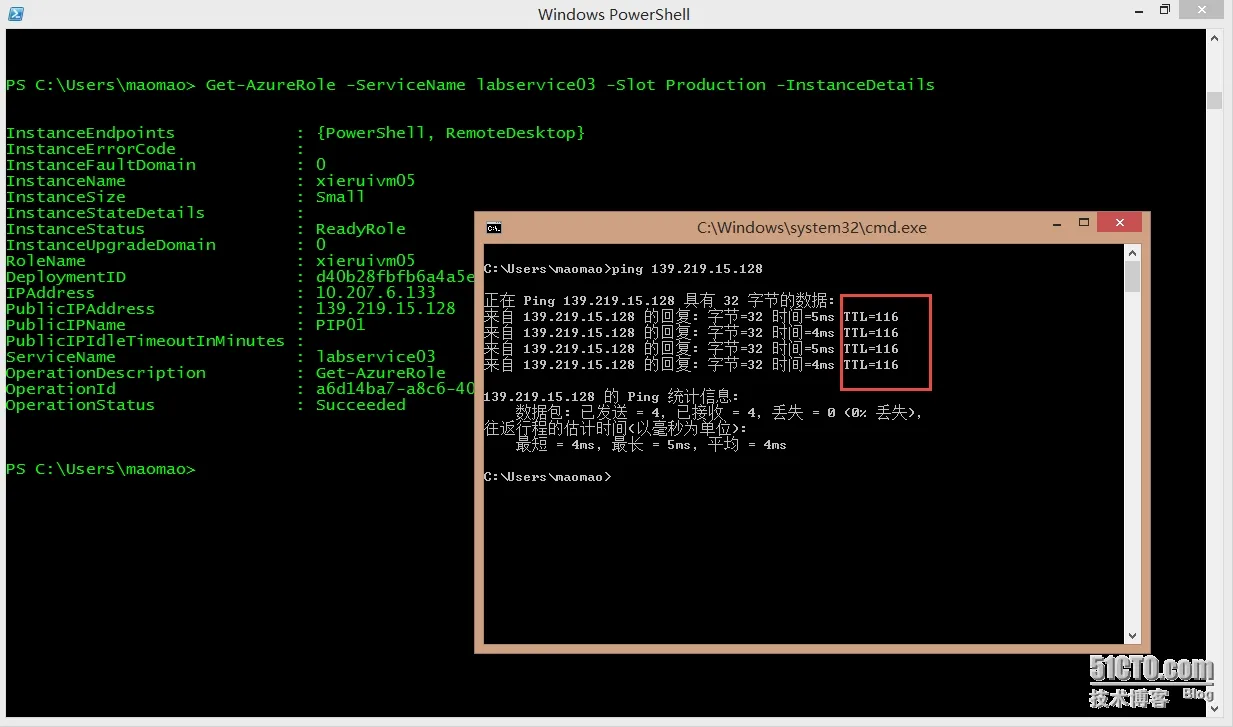Click the InstanceFaultDomain label
Screen dimensions: 1233x727
coord(100,165)
